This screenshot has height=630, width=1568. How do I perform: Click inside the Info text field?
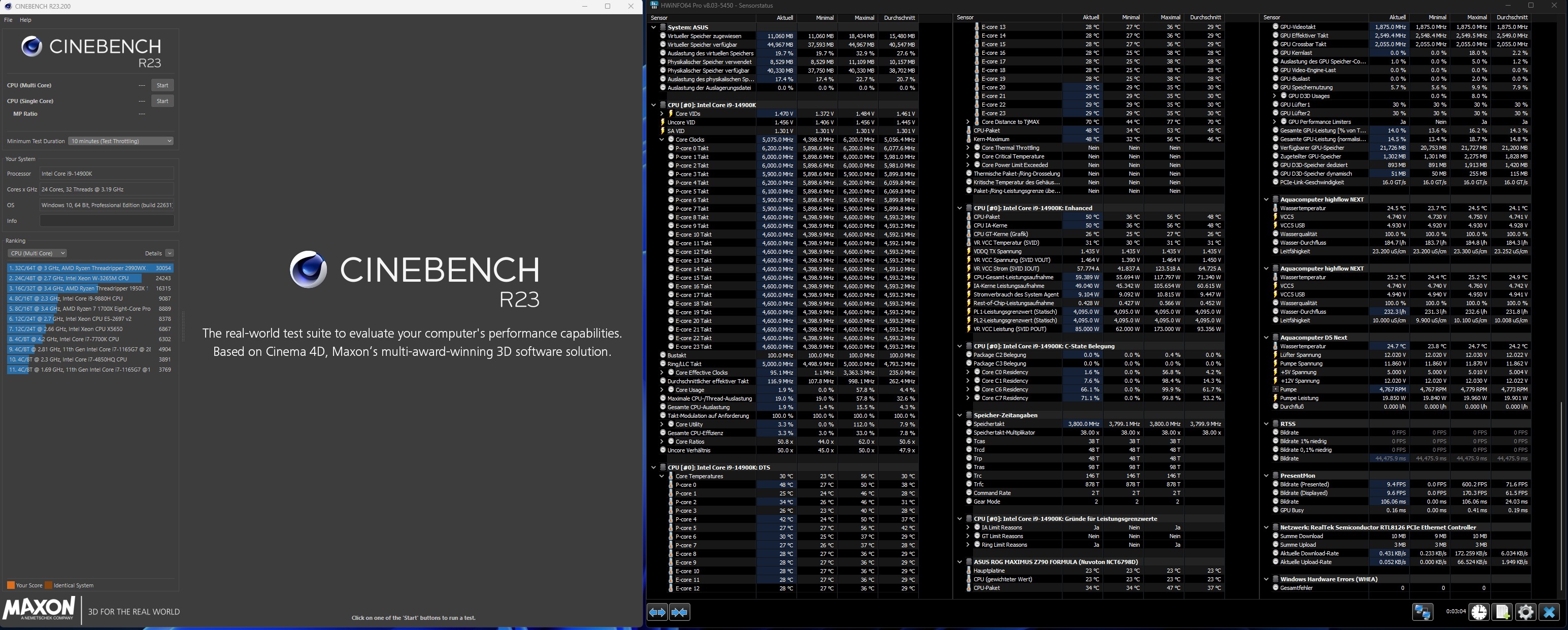[x=107, y=221]
